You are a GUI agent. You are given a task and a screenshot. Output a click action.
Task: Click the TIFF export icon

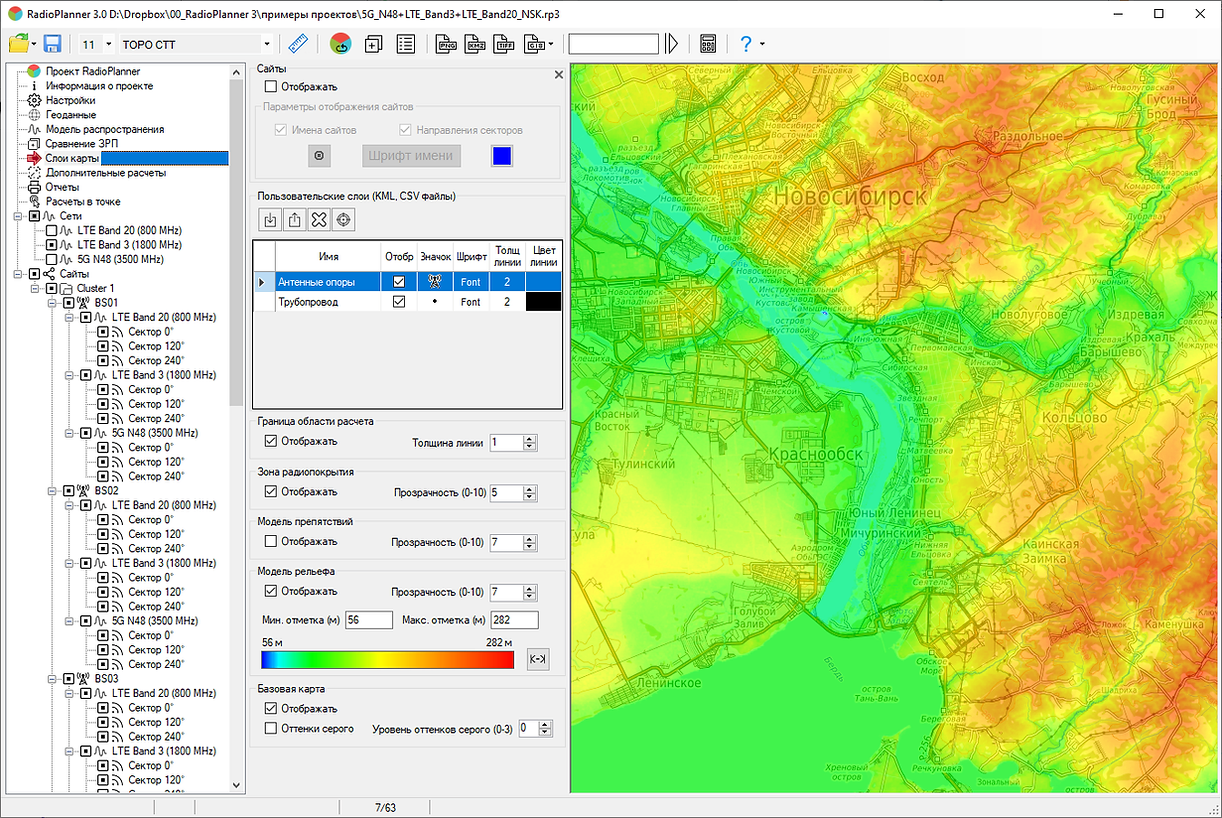pos(505,44)
